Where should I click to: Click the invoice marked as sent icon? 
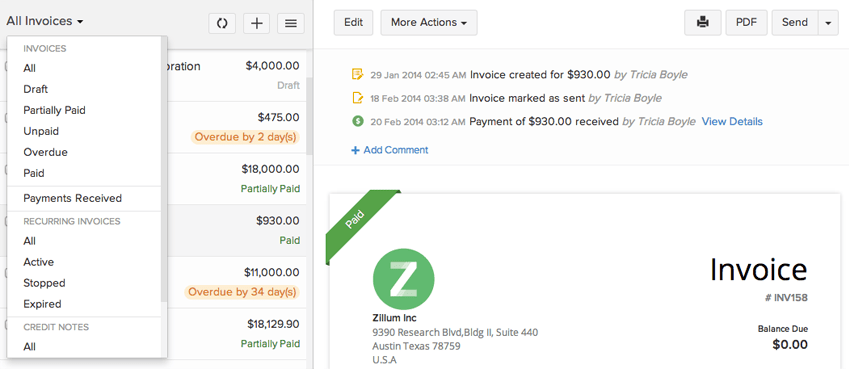tap(357, 98)
